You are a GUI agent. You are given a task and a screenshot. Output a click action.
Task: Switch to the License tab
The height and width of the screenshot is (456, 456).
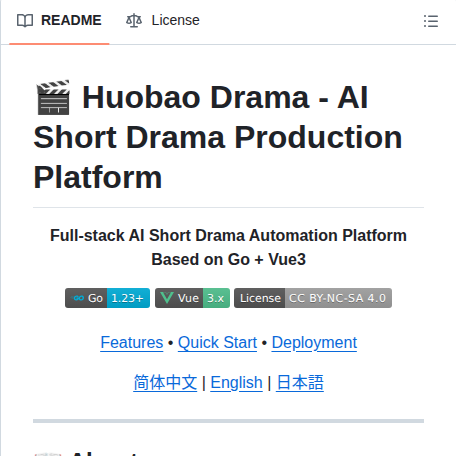point(163,21)
